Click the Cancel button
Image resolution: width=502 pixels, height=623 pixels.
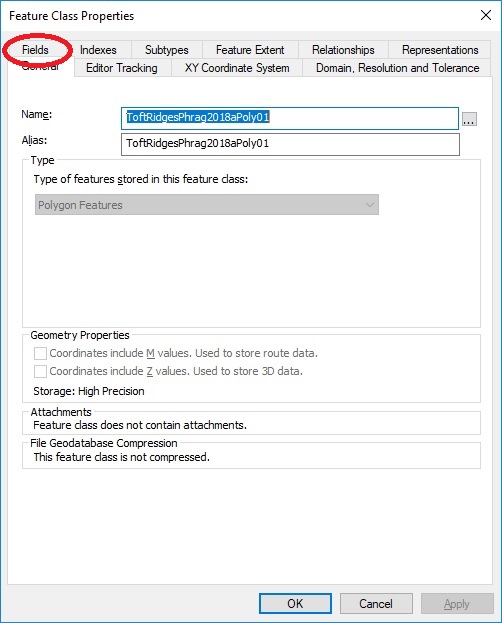pos(376,604)
